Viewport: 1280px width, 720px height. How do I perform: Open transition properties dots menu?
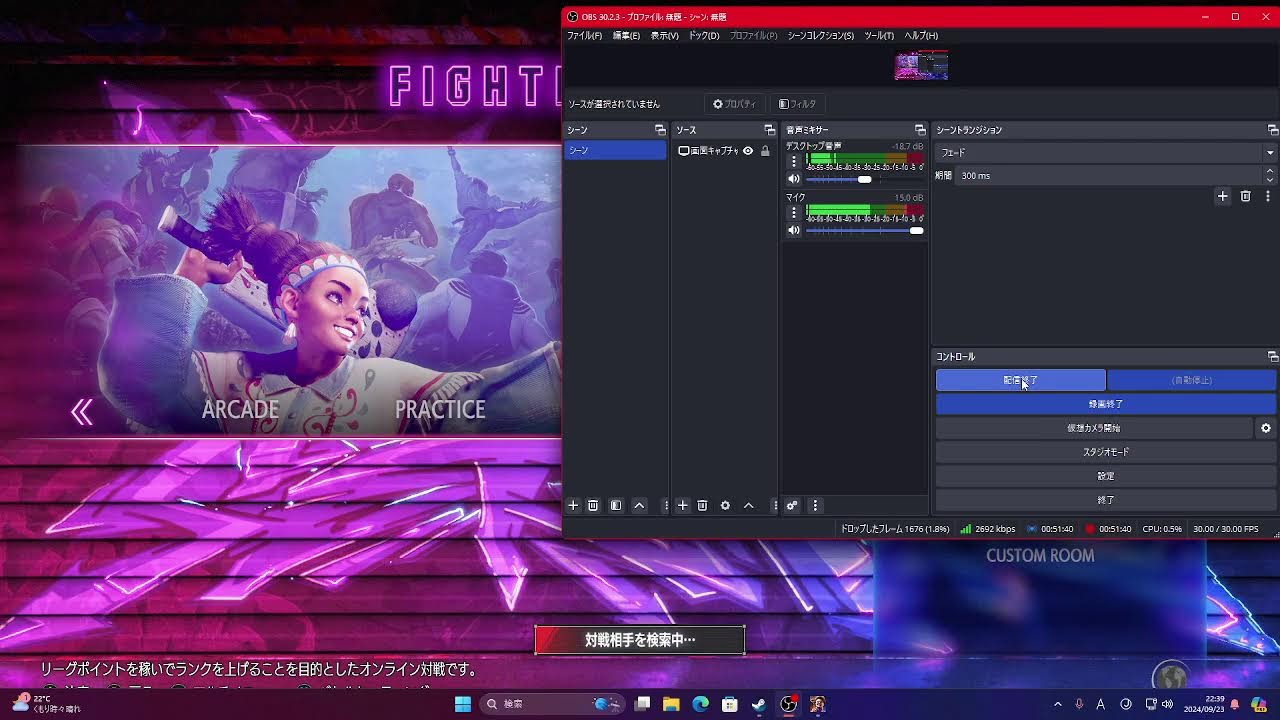click(1268, 197)
